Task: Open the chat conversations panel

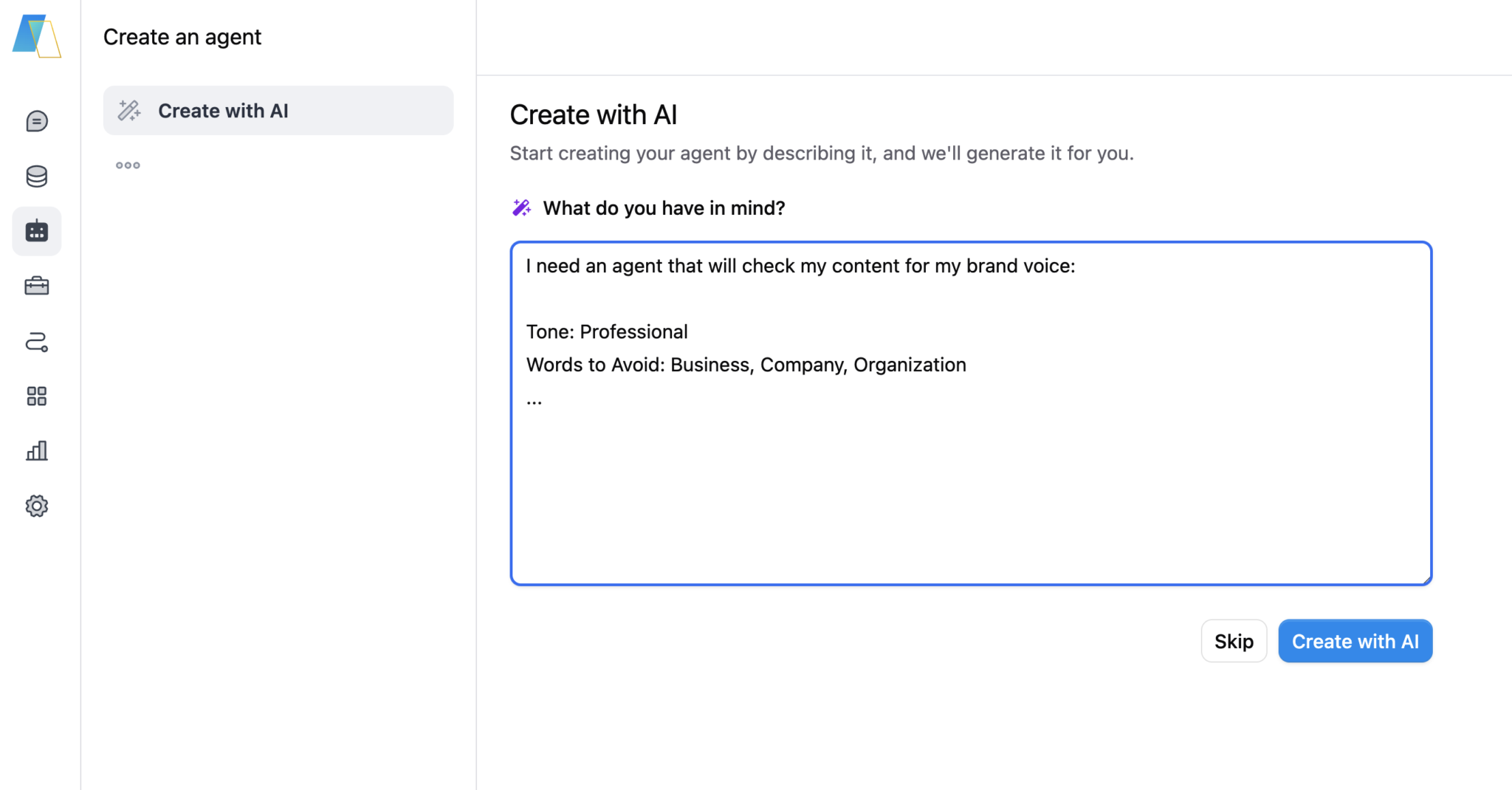Action: pyautogui.click(x=36, y=120)
